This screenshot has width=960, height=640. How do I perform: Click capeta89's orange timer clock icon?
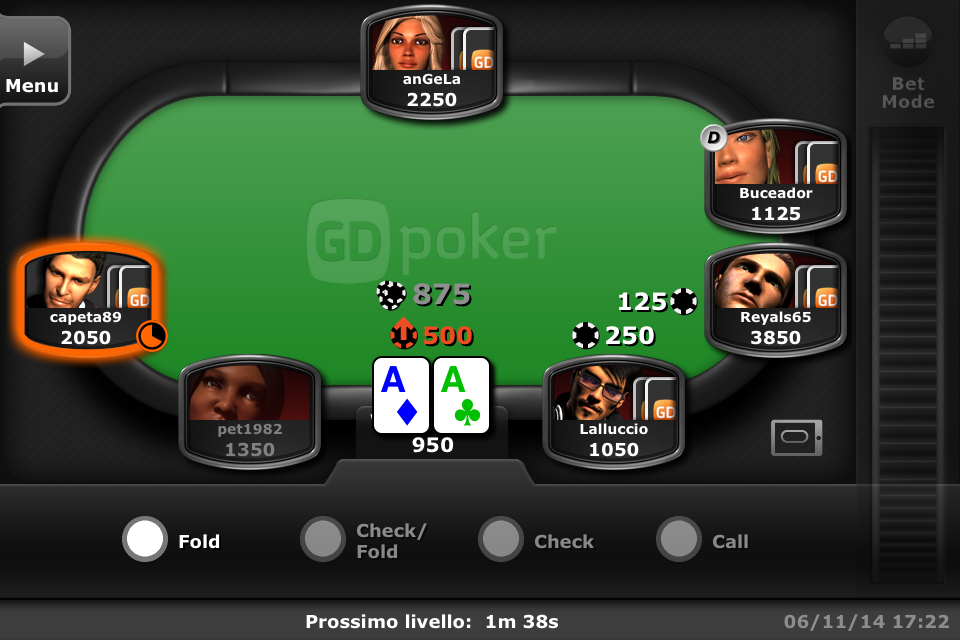click(x=151, y=336)
